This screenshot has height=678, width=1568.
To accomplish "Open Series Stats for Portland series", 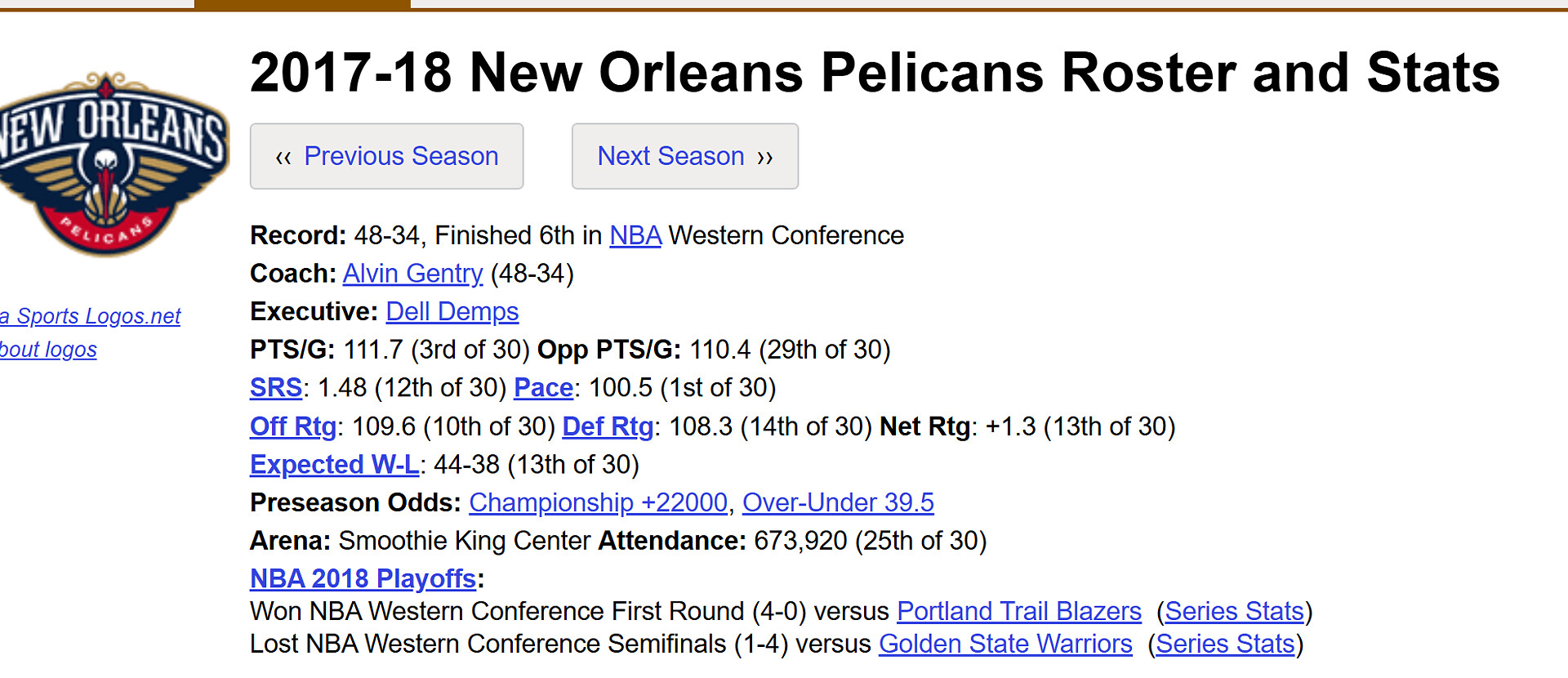I will 1234,612.
